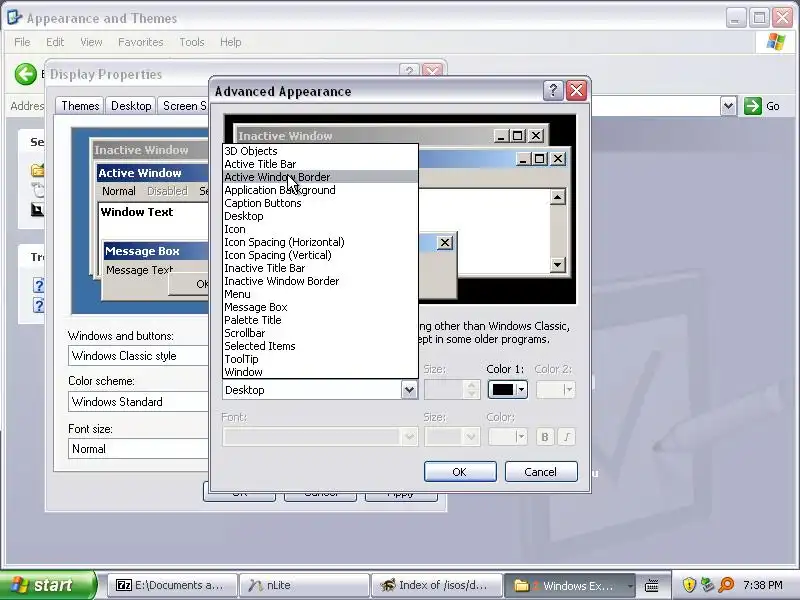The height and width of the screenshot is (600, 800).
Task: Select 'ToolTip' from the list
Action: [x=320, y=359]
